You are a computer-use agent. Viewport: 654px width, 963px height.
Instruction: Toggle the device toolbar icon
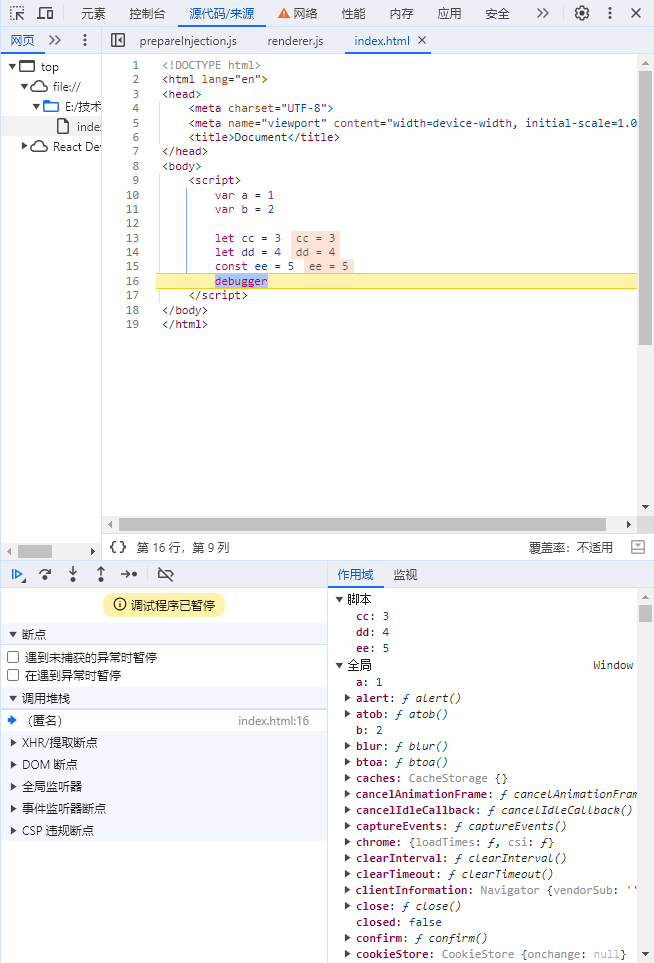pos(45,13)
